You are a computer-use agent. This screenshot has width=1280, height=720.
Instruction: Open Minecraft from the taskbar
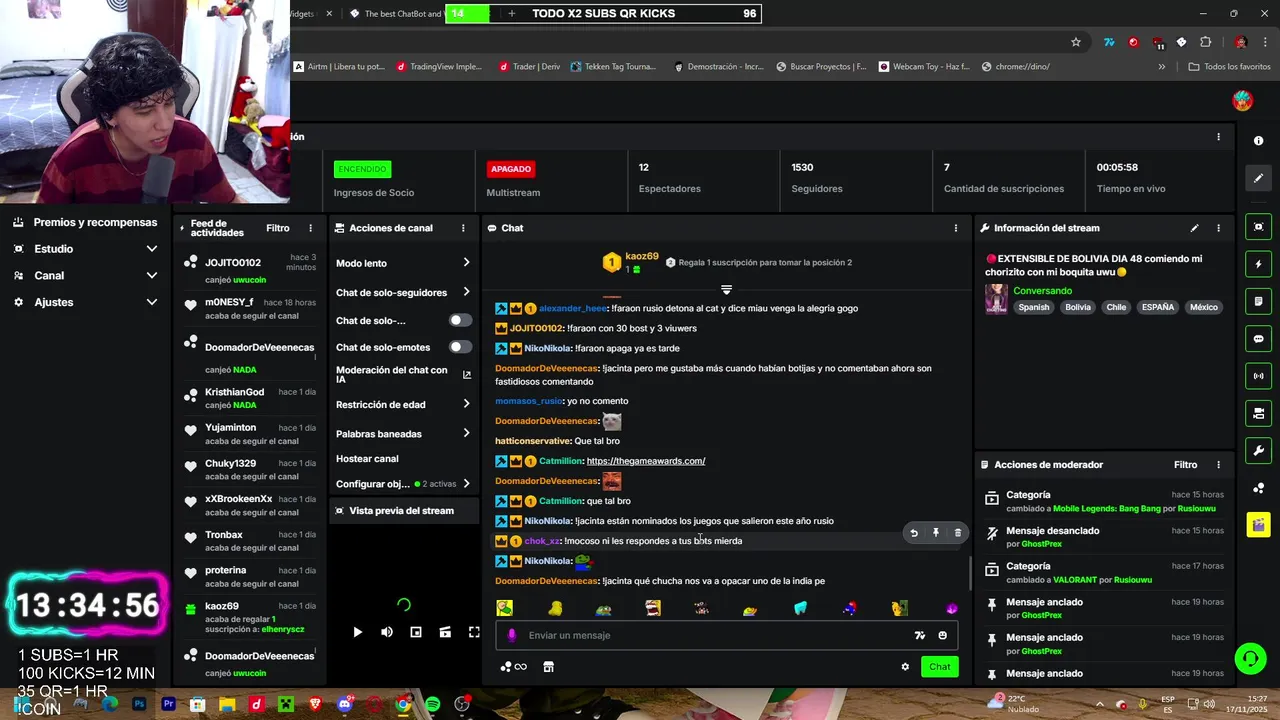pos(286,705)
